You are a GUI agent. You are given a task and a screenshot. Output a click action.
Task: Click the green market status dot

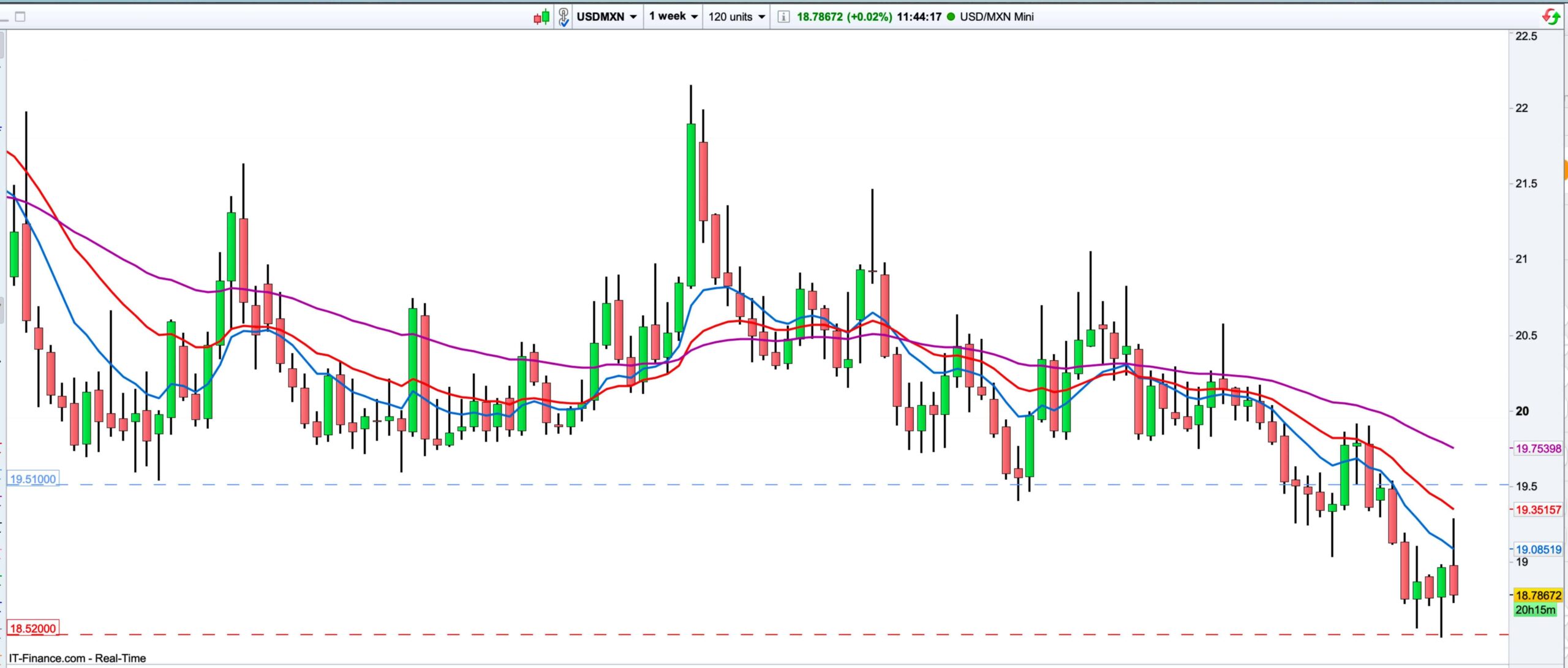(x=951, y=17)
